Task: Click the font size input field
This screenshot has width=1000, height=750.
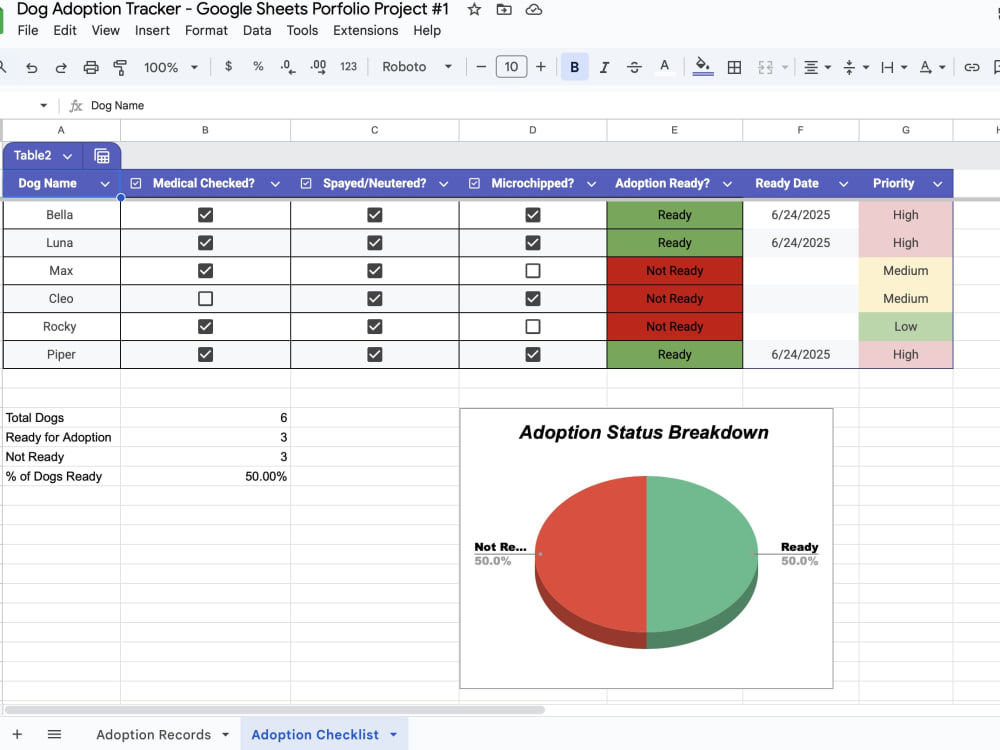Action: 511,67
